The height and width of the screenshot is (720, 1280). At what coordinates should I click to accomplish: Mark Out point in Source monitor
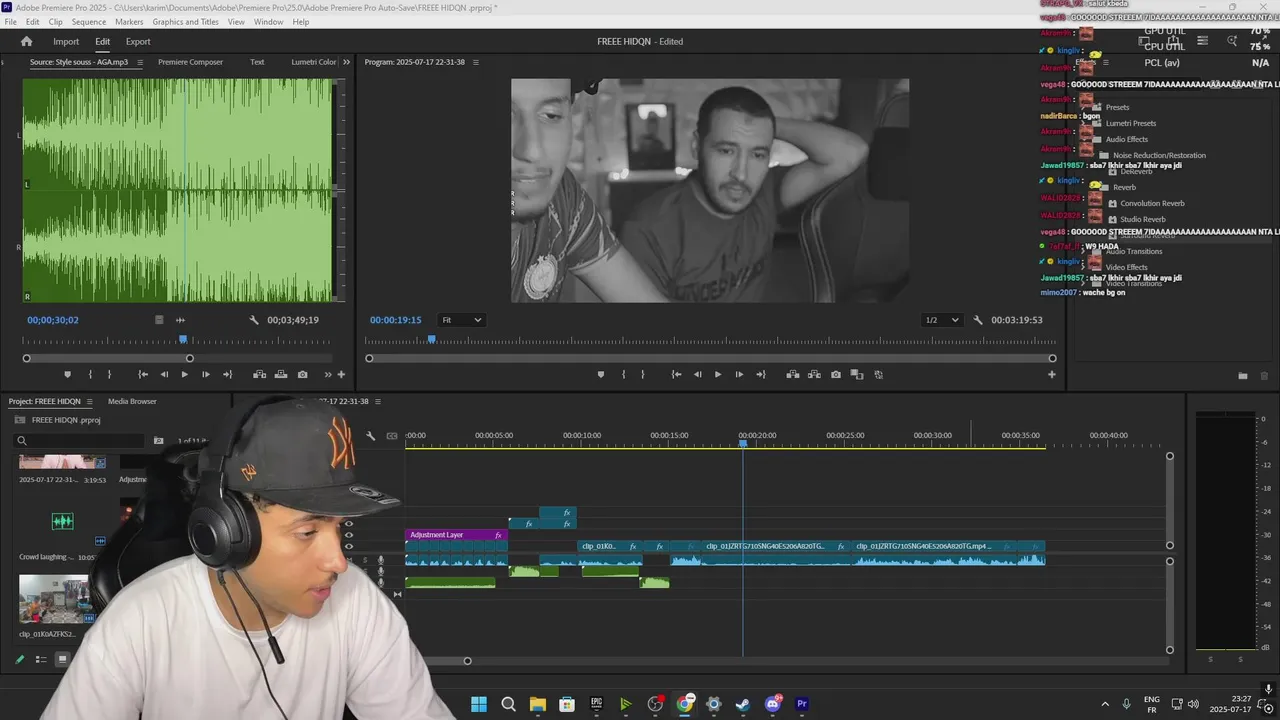110,374
